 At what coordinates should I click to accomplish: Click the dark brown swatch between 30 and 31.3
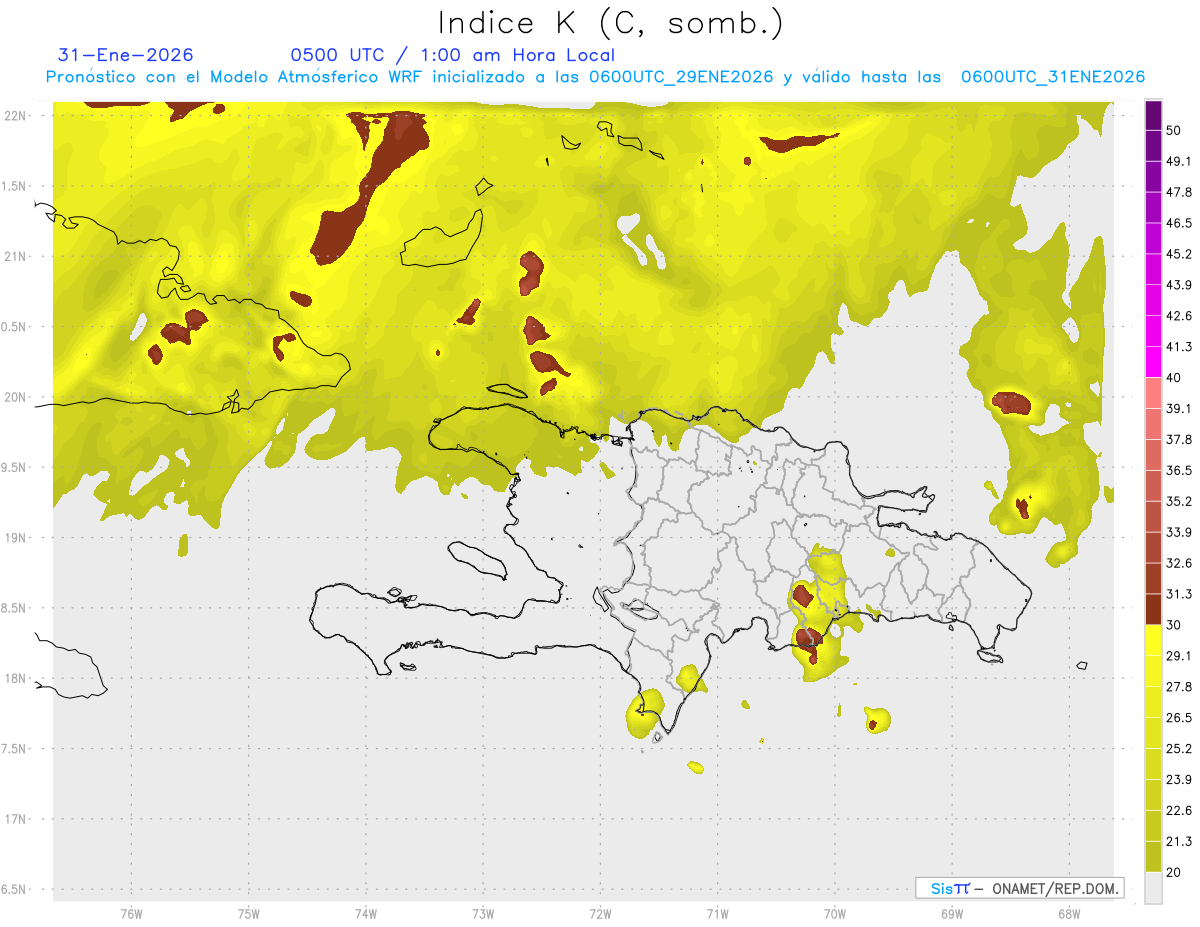pos(1153,609)
